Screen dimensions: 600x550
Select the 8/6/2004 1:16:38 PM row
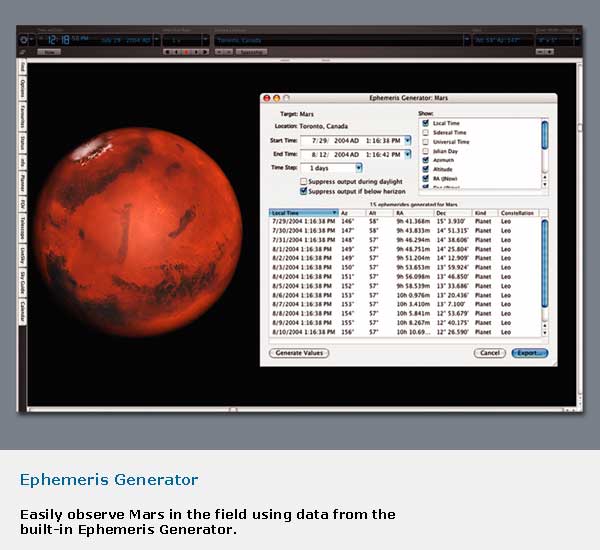[405, 295]
